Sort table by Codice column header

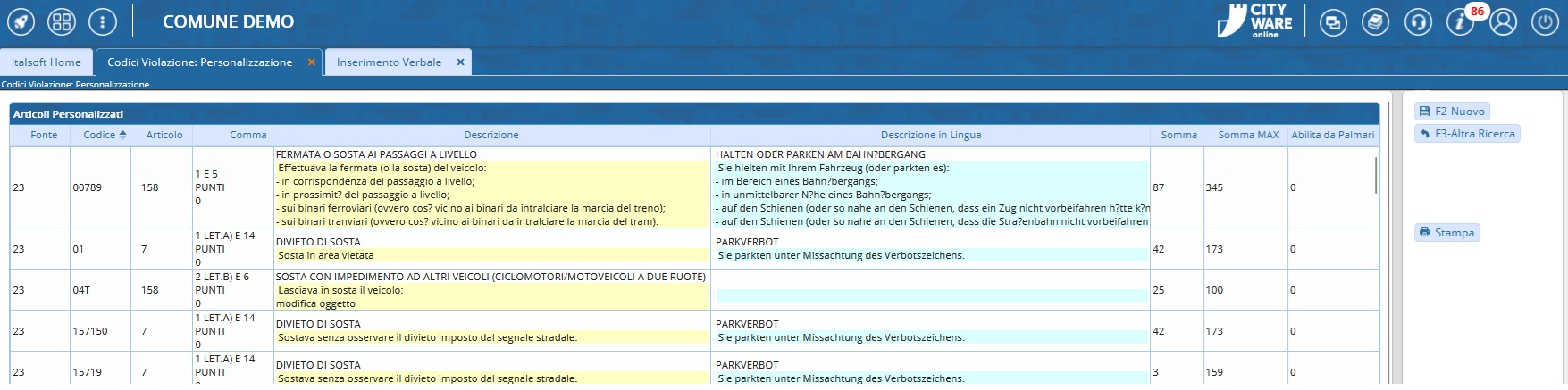click(99, 135)
